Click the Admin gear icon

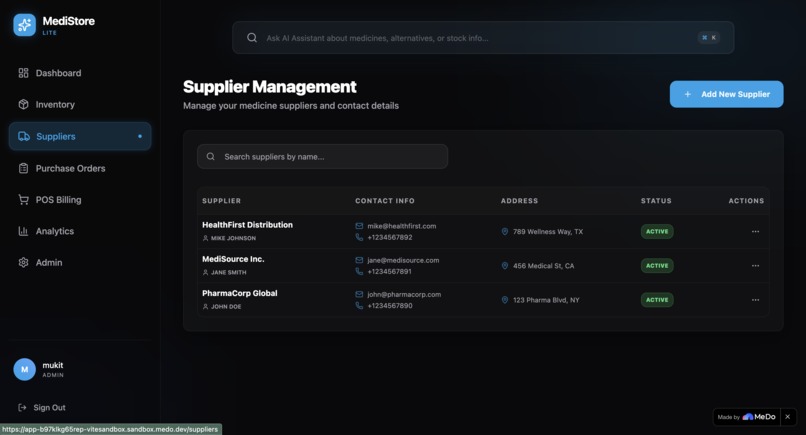point(23,262)
